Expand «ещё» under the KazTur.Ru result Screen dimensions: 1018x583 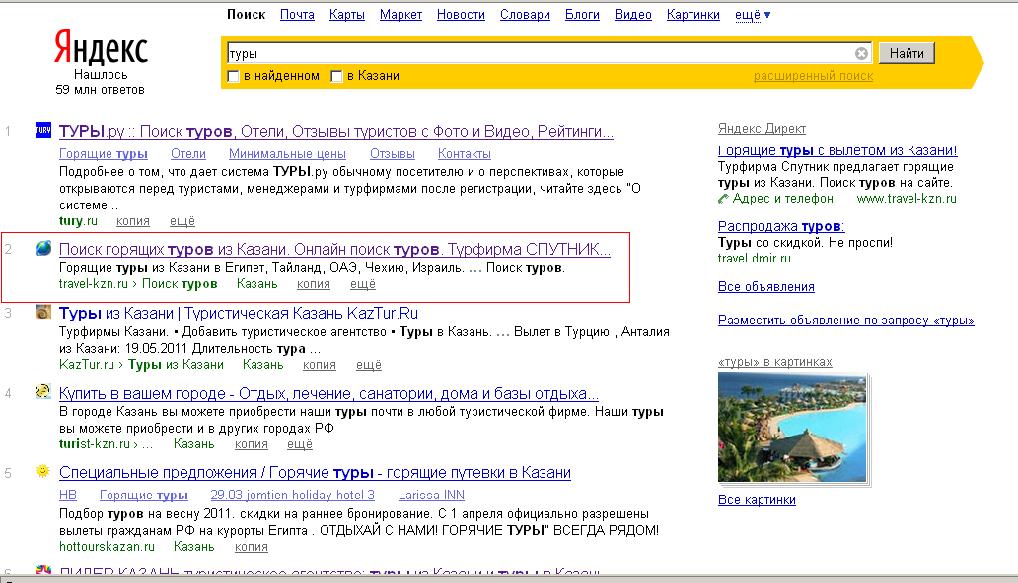pyautogui.click(x=369, y=364)
